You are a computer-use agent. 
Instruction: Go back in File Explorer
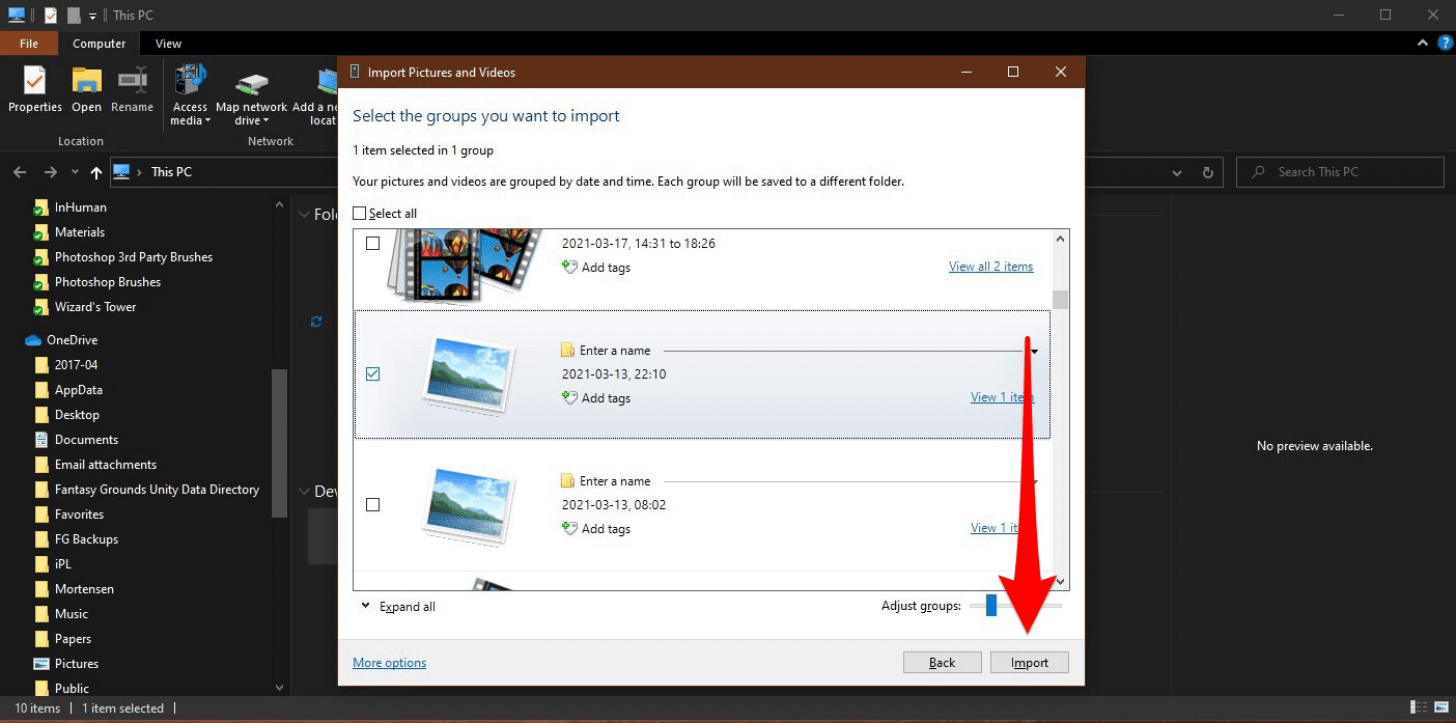click(20, 172)
